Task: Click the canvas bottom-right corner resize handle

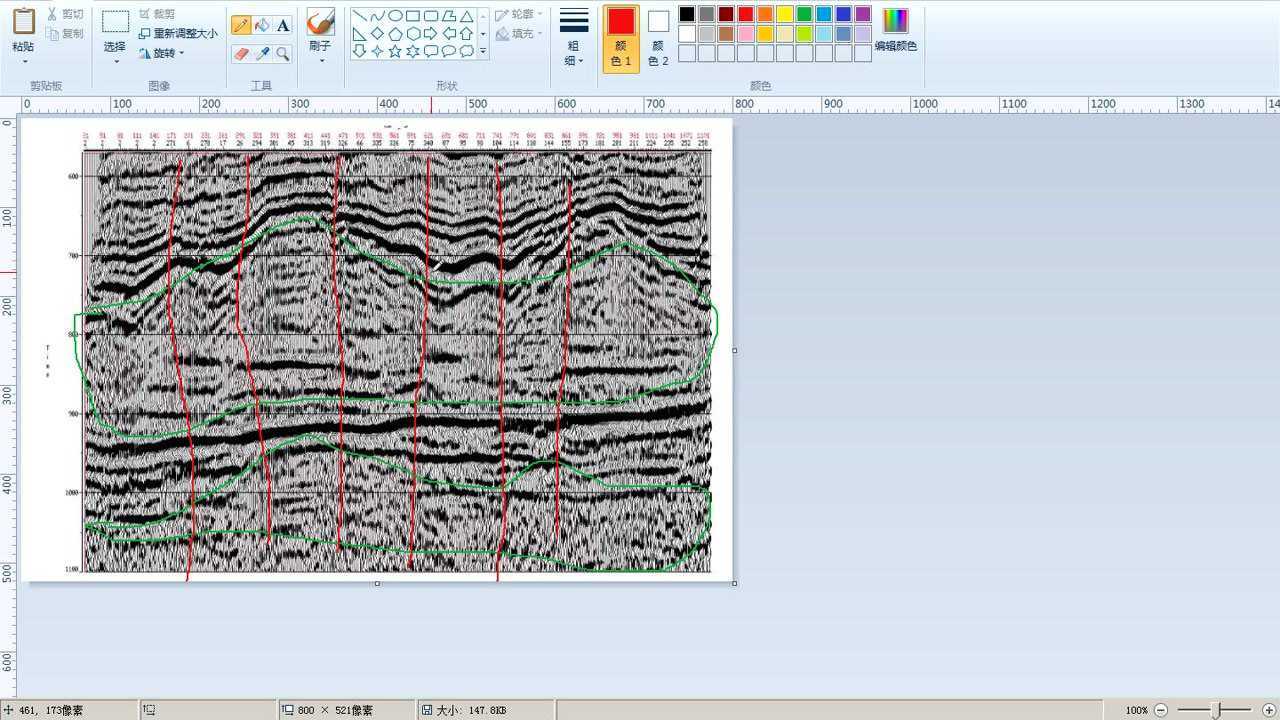Action: coord(735,583)
